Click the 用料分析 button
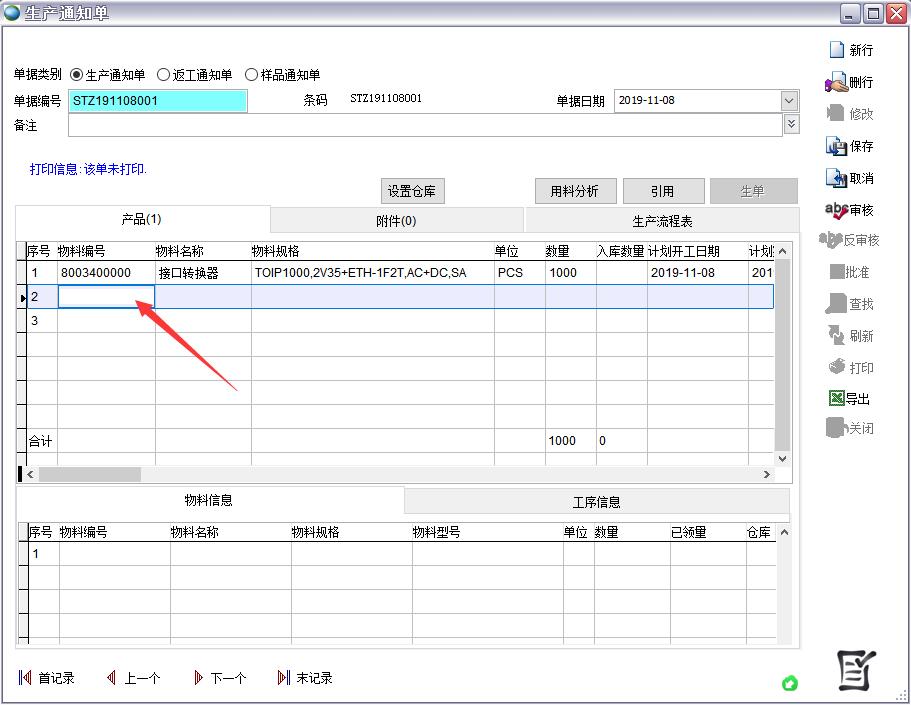 tap(575, 191)
